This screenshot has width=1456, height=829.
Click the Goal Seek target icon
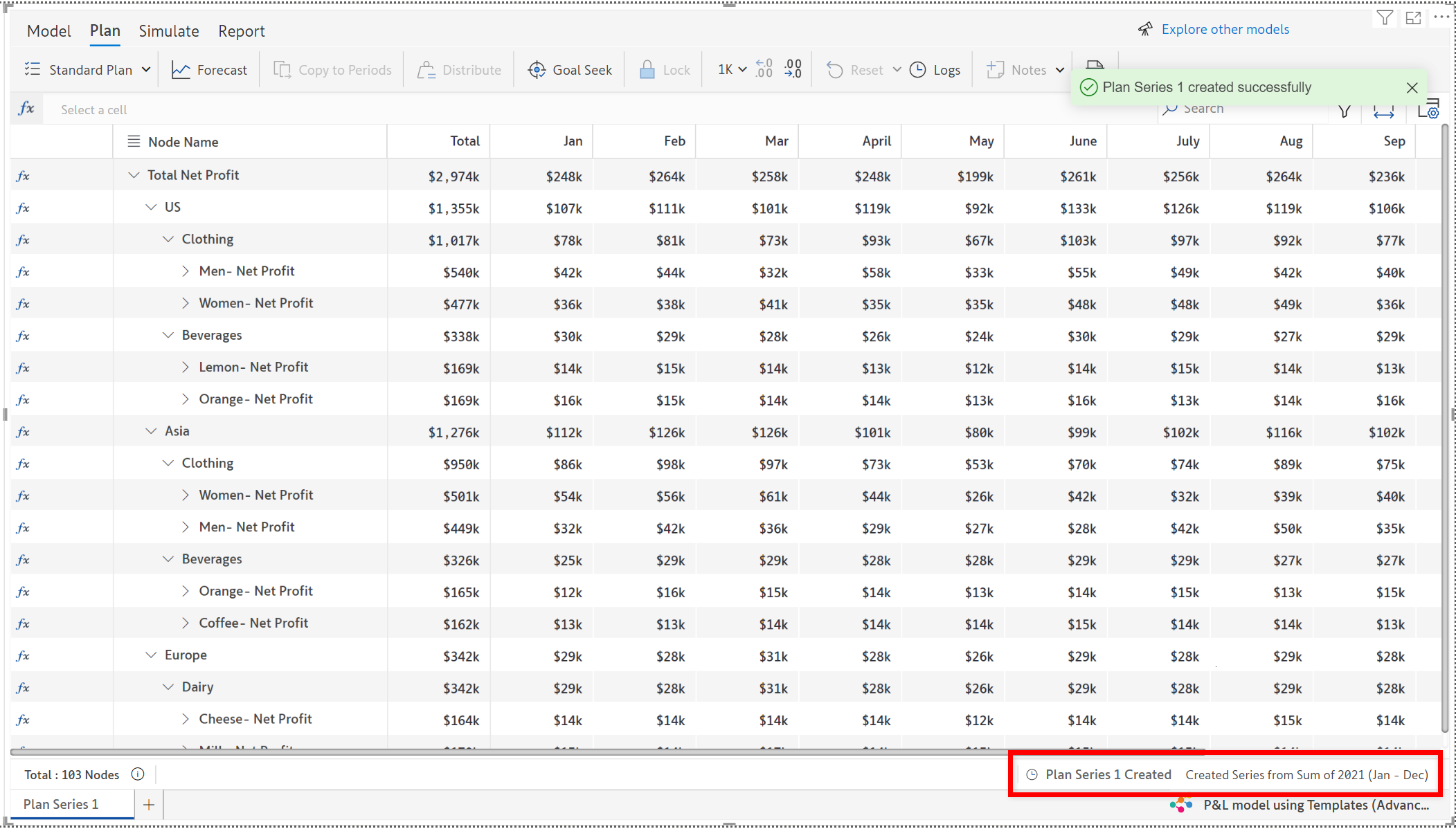[x=537, y=70]
